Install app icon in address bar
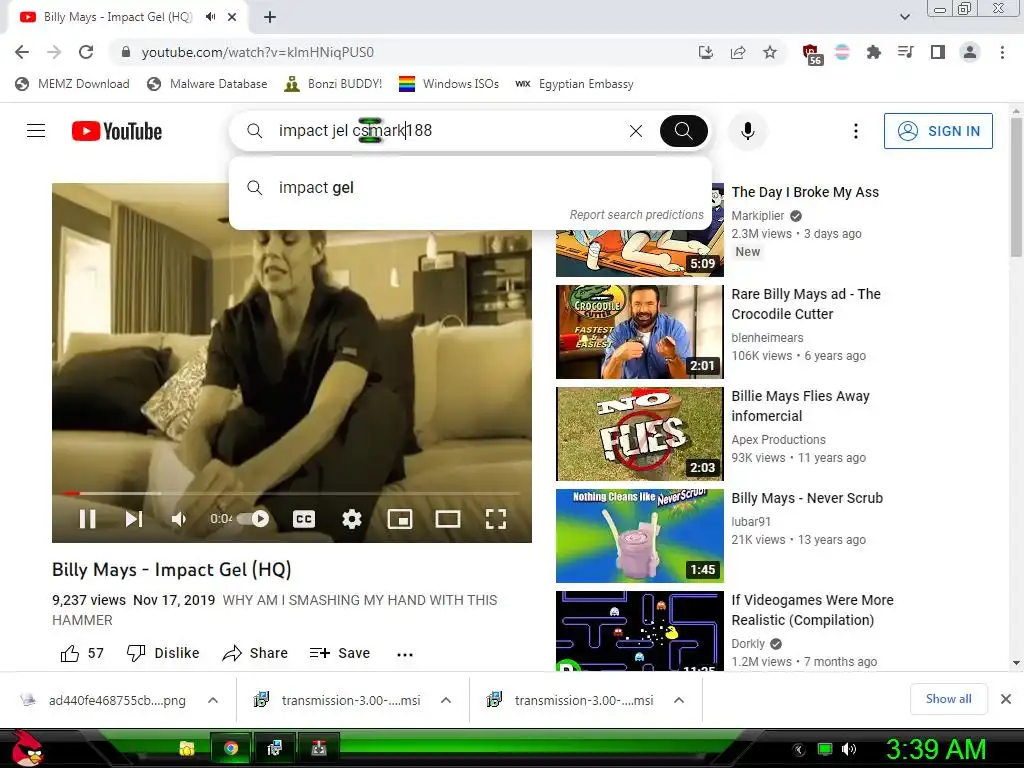 click(705, 52)
